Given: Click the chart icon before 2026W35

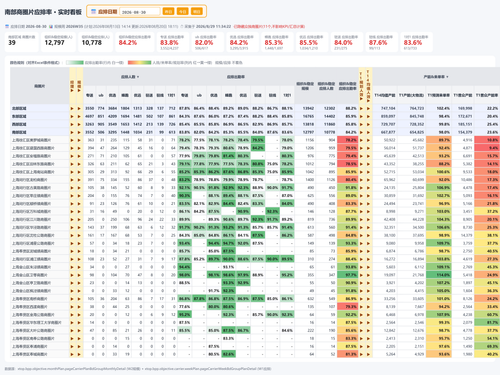Looking at the screenshot, I should pyautogui.click(x=51, y=26).
